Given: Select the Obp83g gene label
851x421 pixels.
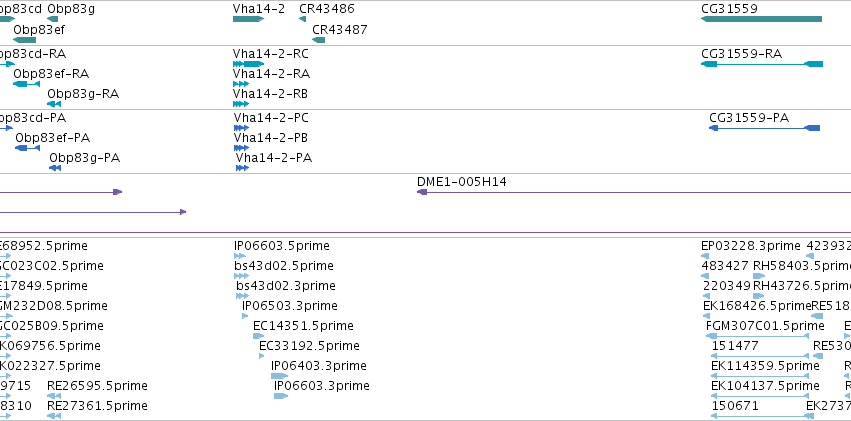Looking at the screenshot, I should tap(71, 9).
